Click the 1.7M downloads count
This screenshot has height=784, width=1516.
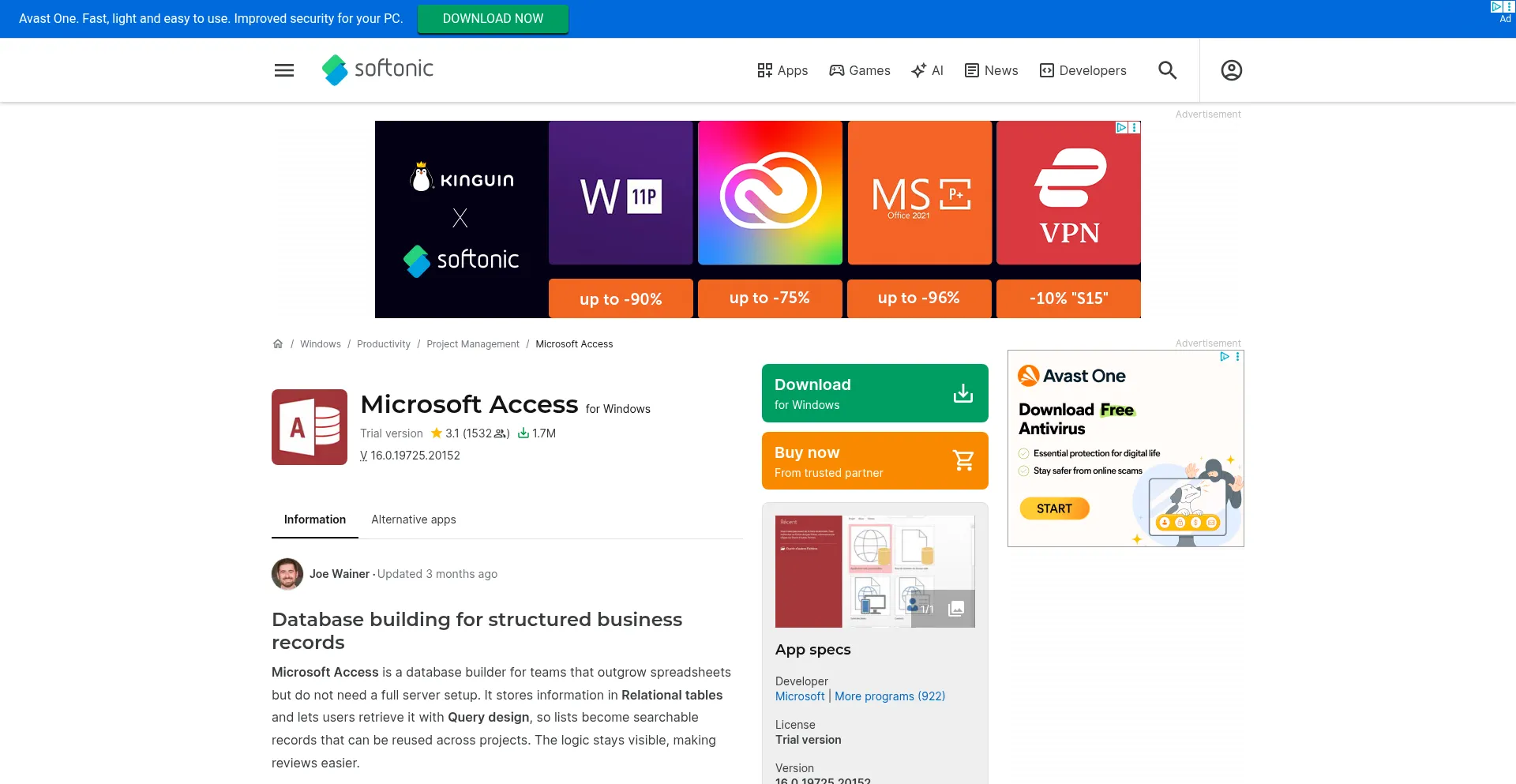click(x=537, y=433)
